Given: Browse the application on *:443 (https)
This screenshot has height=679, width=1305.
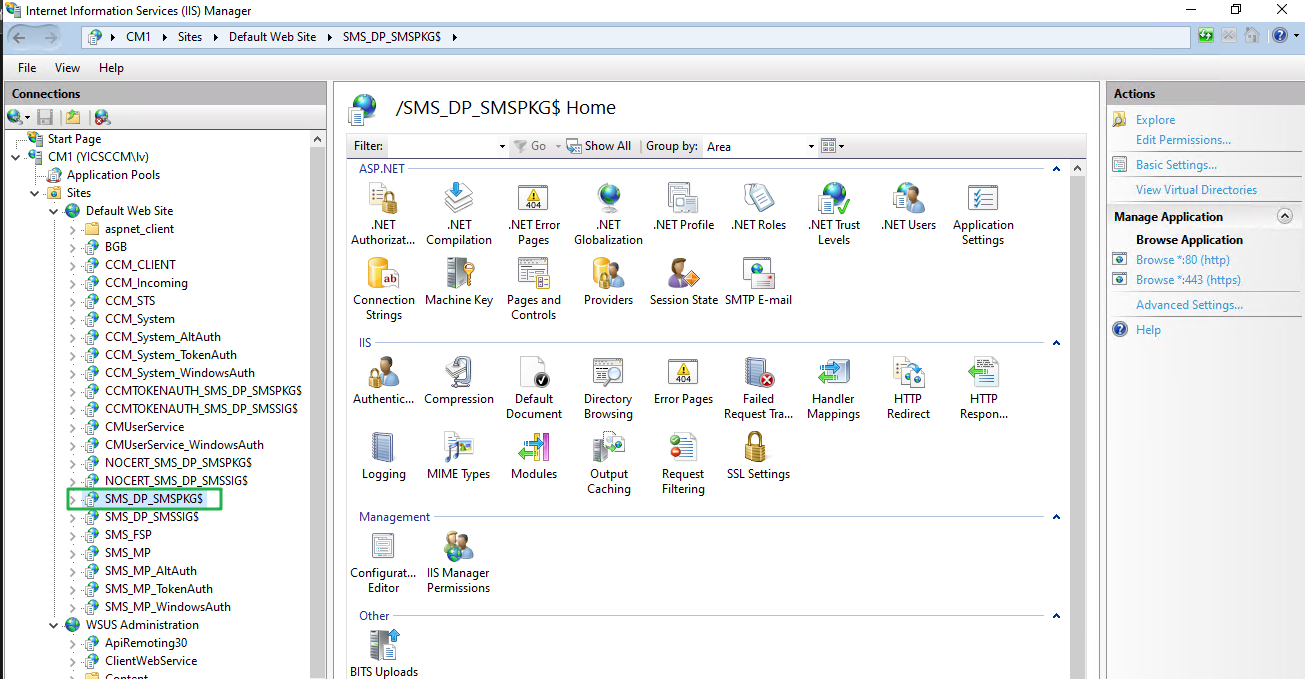Looking at the screenshot, I should click(x=1188, y=280).
